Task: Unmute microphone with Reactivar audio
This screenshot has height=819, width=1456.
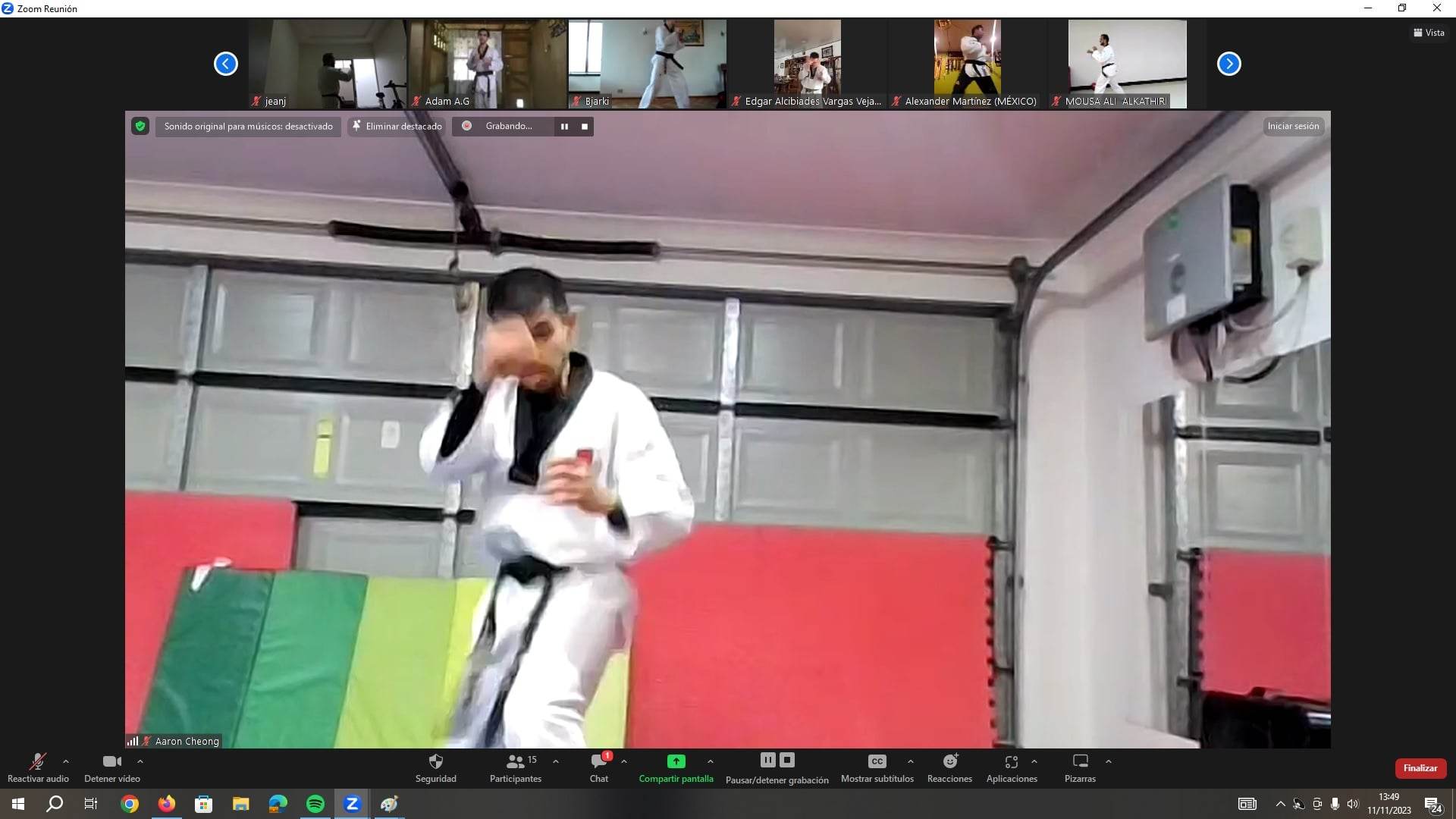Action: pos(38,767)
